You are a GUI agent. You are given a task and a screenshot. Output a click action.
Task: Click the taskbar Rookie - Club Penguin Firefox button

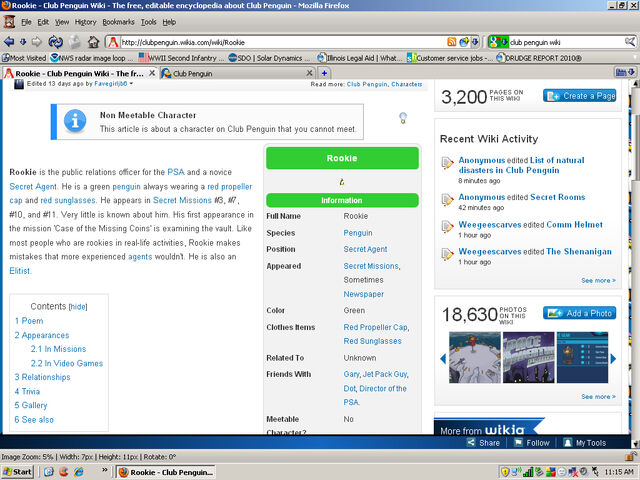[166, 472]
